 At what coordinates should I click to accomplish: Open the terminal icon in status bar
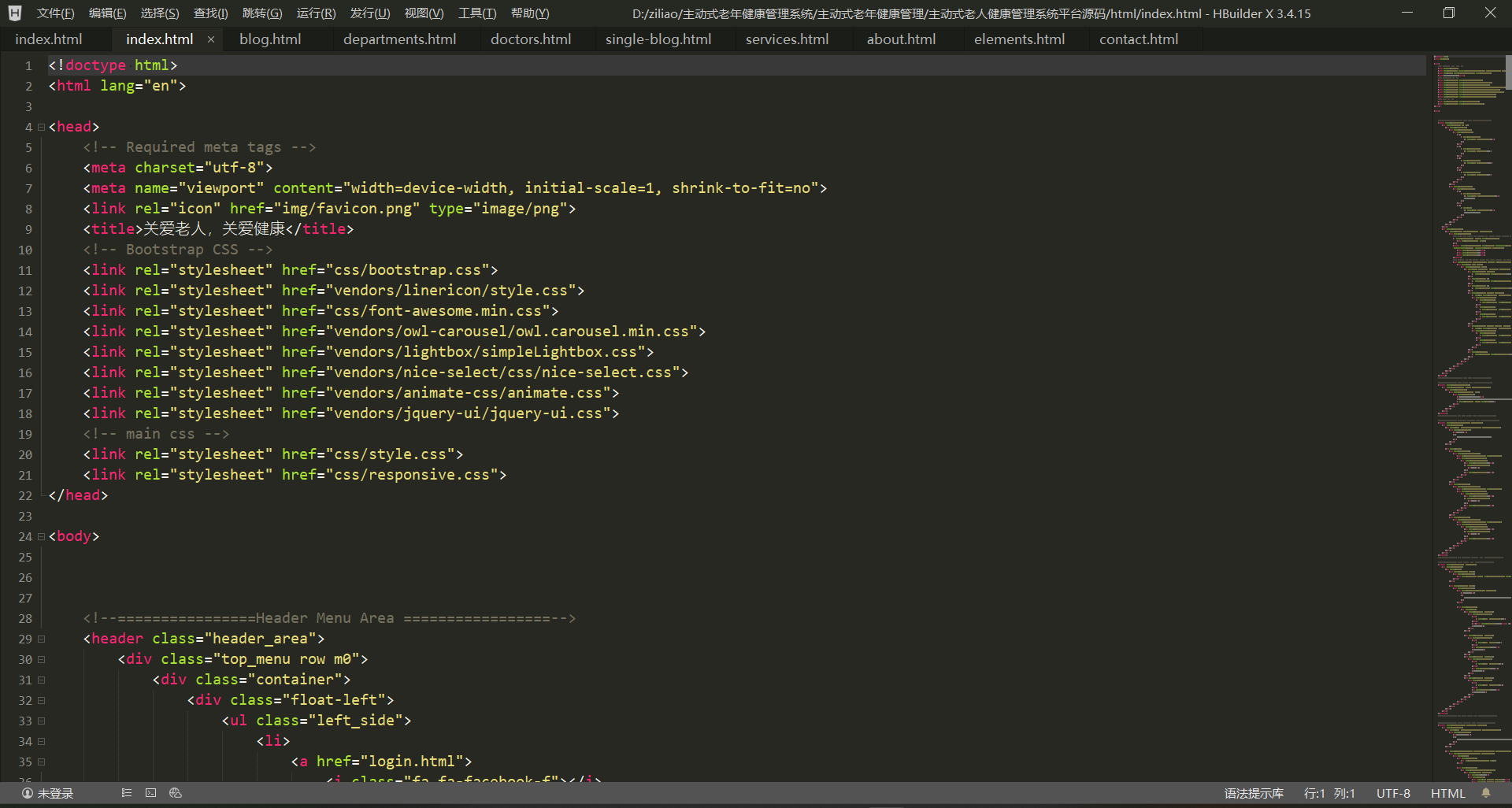[x=150, y=793]
